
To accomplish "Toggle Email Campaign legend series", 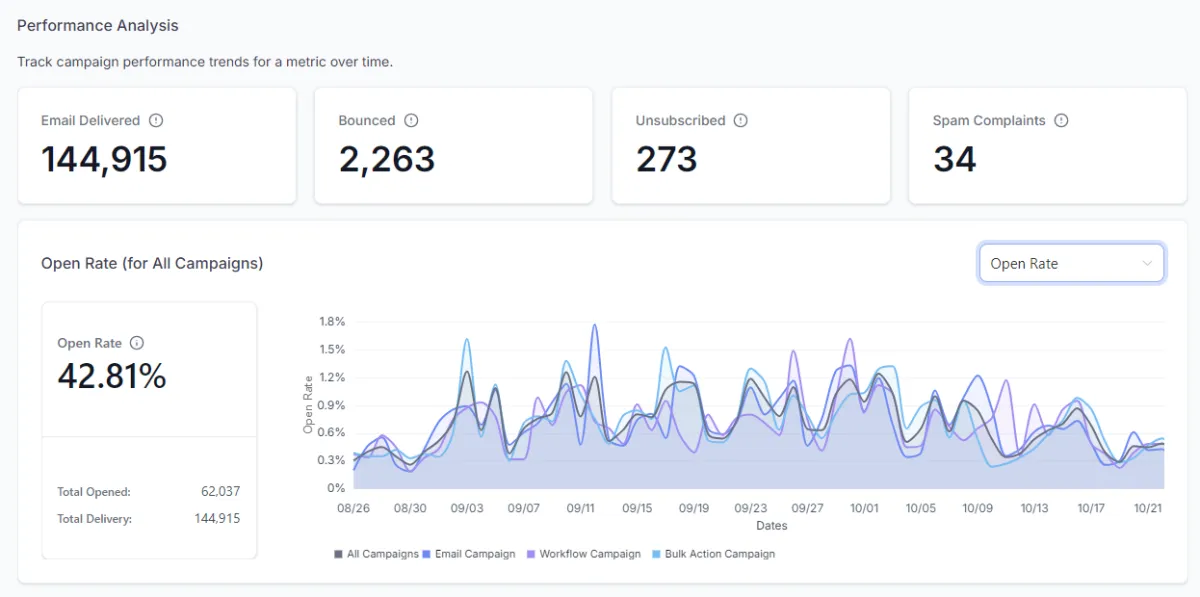I will coord(469,554).
